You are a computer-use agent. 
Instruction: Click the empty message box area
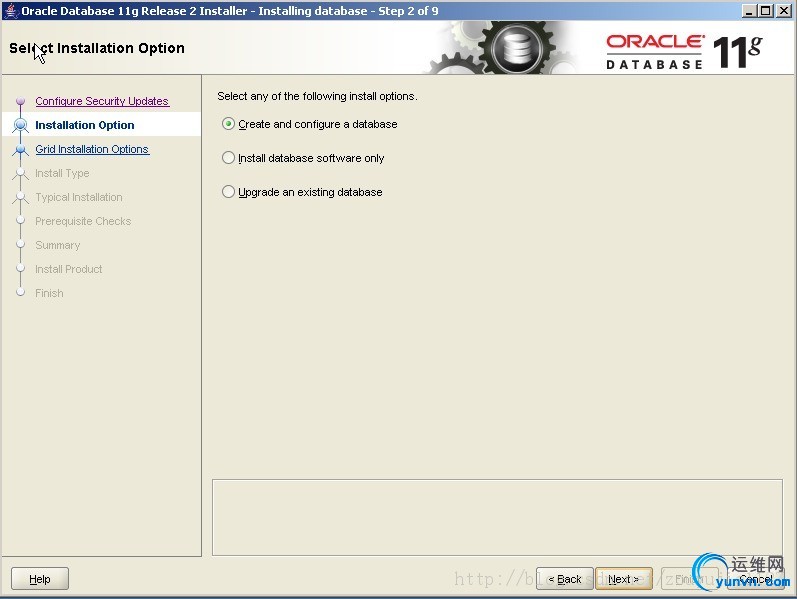pos(497,517)
